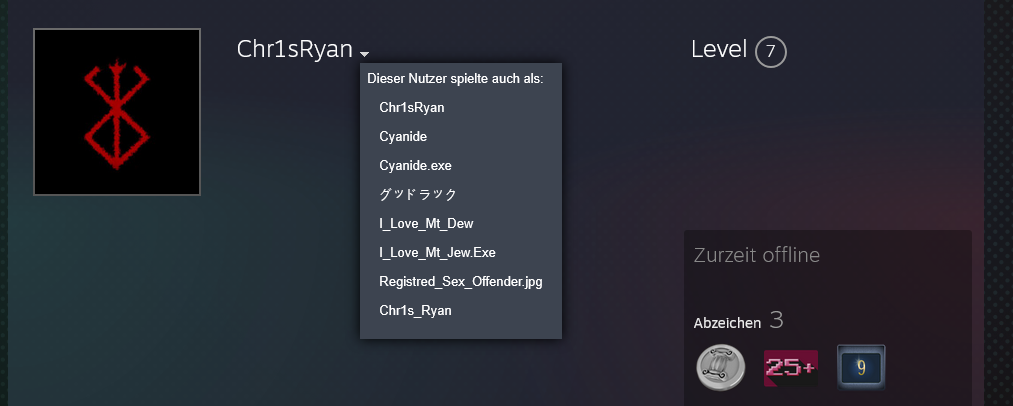Select the I_Love_Mt_Dew alias entry

click(x=425, y=223)
